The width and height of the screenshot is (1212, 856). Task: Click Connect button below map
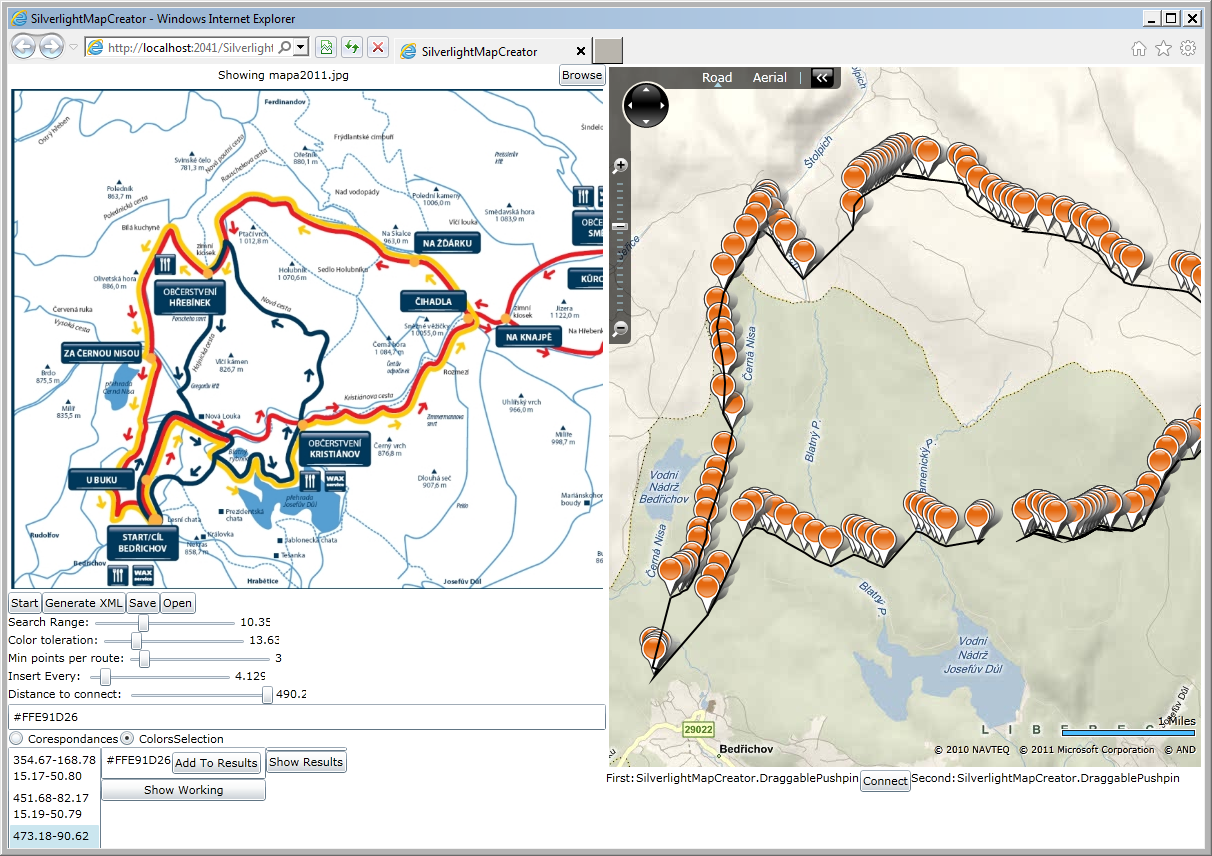(885, 781)
